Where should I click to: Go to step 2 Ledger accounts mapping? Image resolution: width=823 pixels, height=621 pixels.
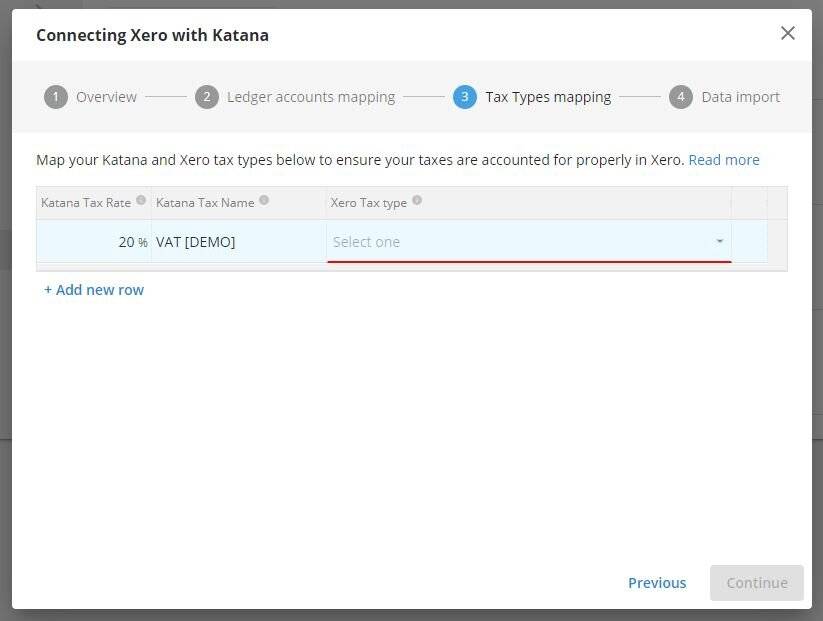(295, 97)
